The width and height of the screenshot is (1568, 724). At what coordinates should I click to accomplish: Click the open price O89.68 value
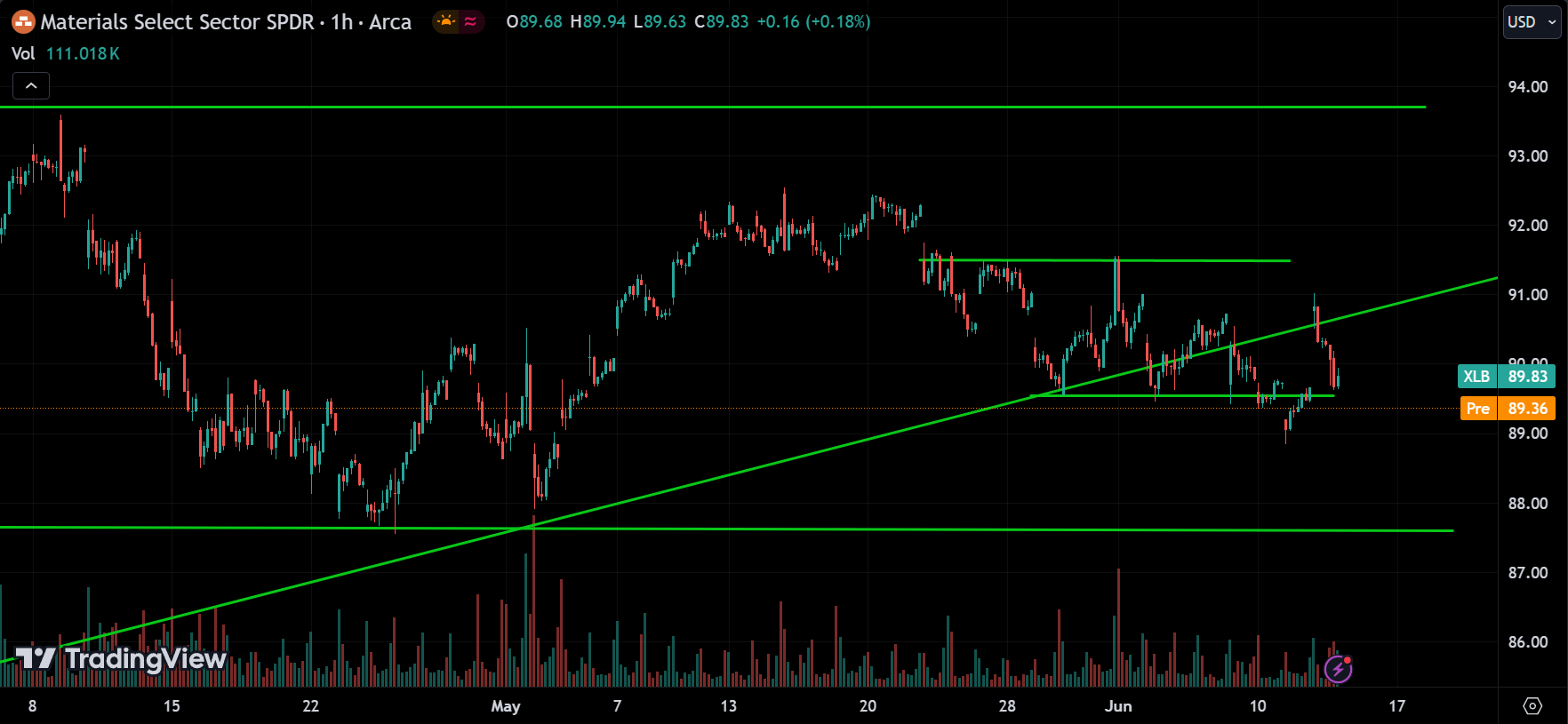pos(534,21)
